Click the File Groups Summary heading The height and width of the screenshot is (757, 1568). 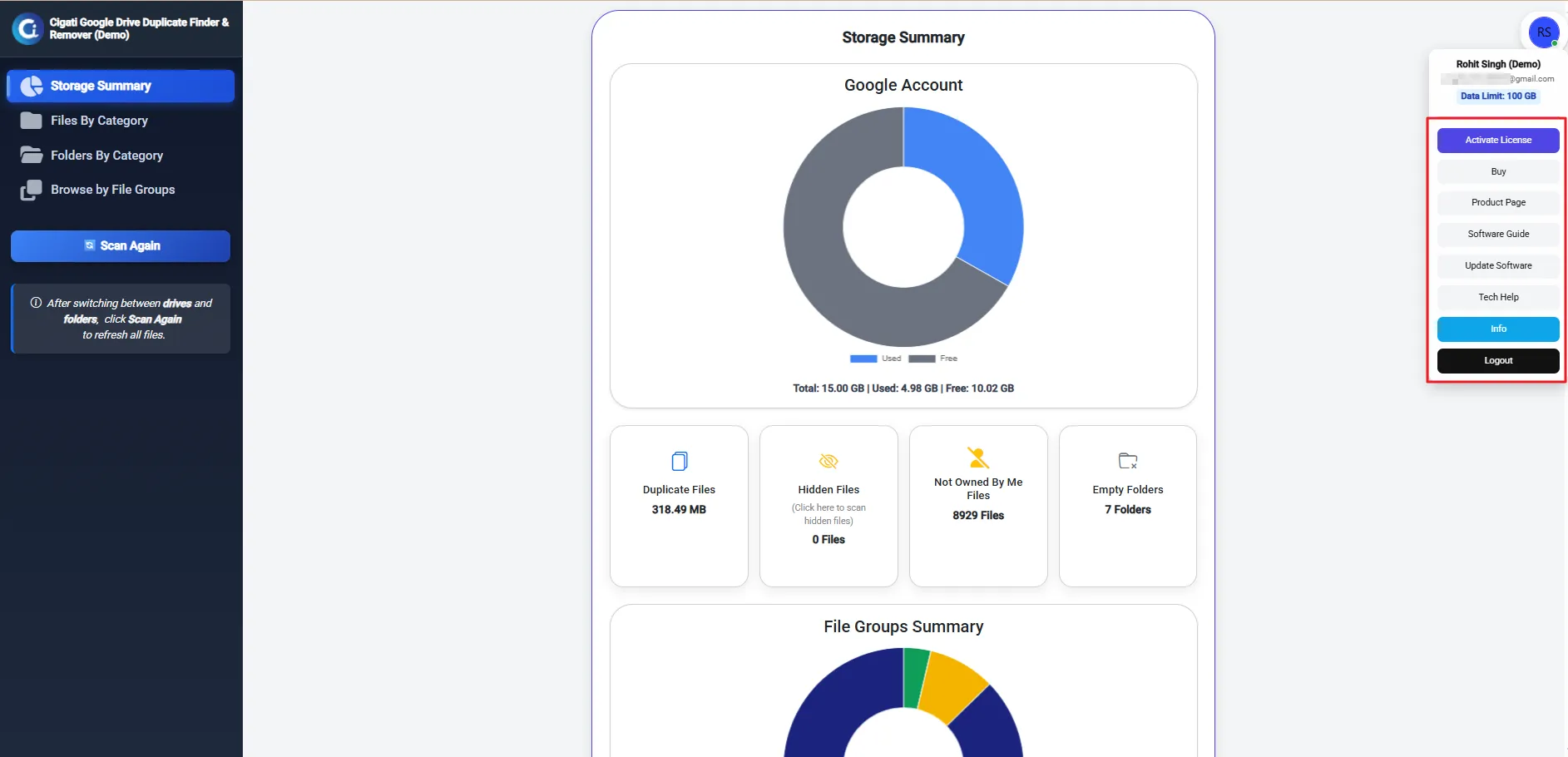click(x=903, y=626)
